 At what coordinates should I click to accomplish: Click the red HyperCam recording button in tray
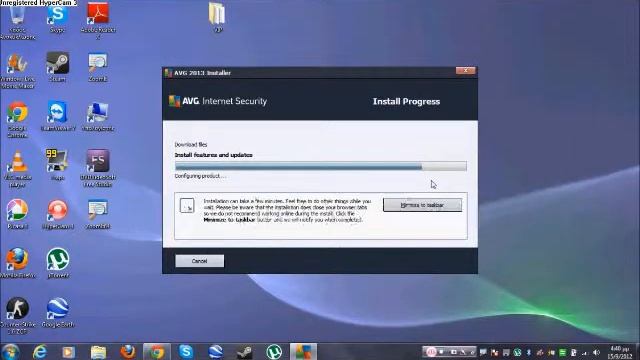click(x=431, y=352)
